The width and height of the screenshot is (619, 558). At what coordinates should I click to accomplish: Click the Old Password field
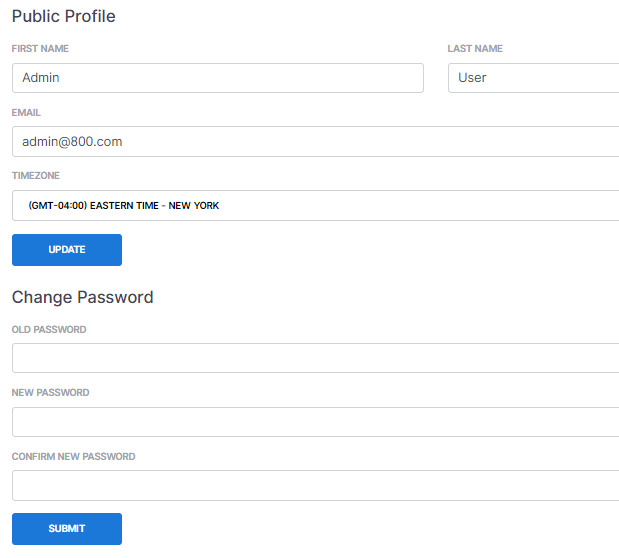[x=315, y=358]
